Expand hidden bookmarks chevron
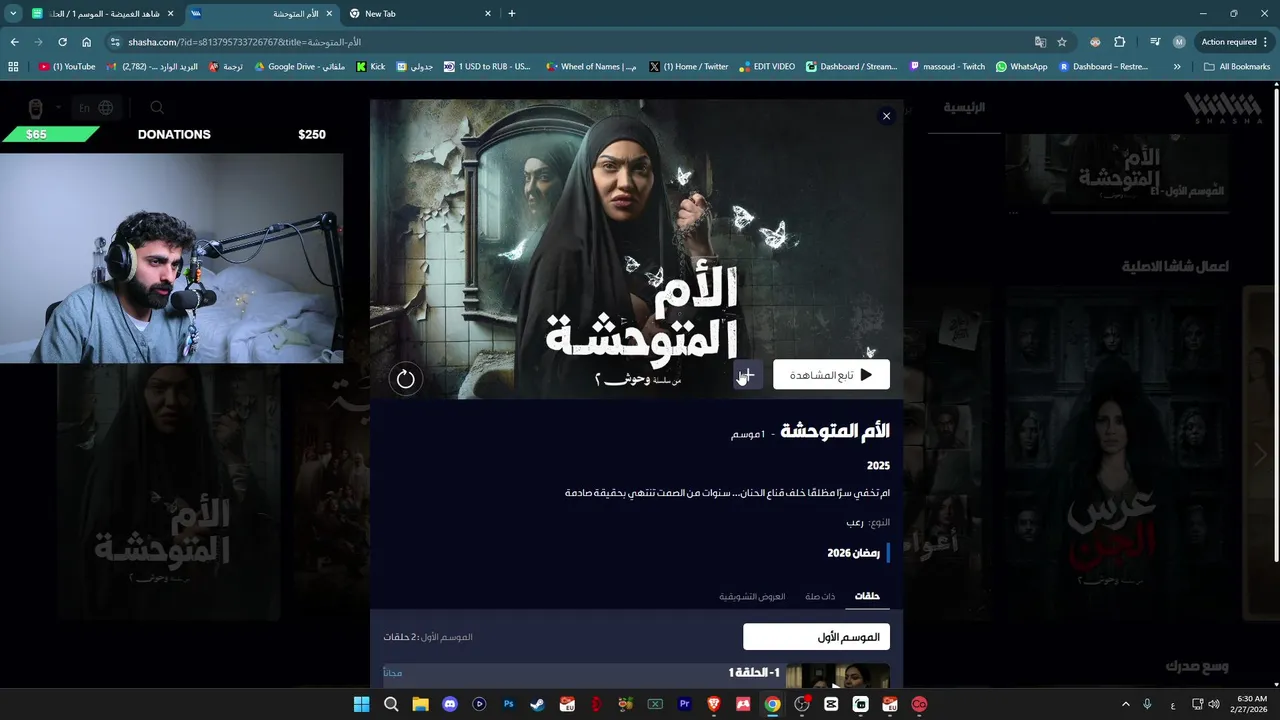Image resolution: width=1280 pixels, height=720 pixels. [x=1177, y=67]
